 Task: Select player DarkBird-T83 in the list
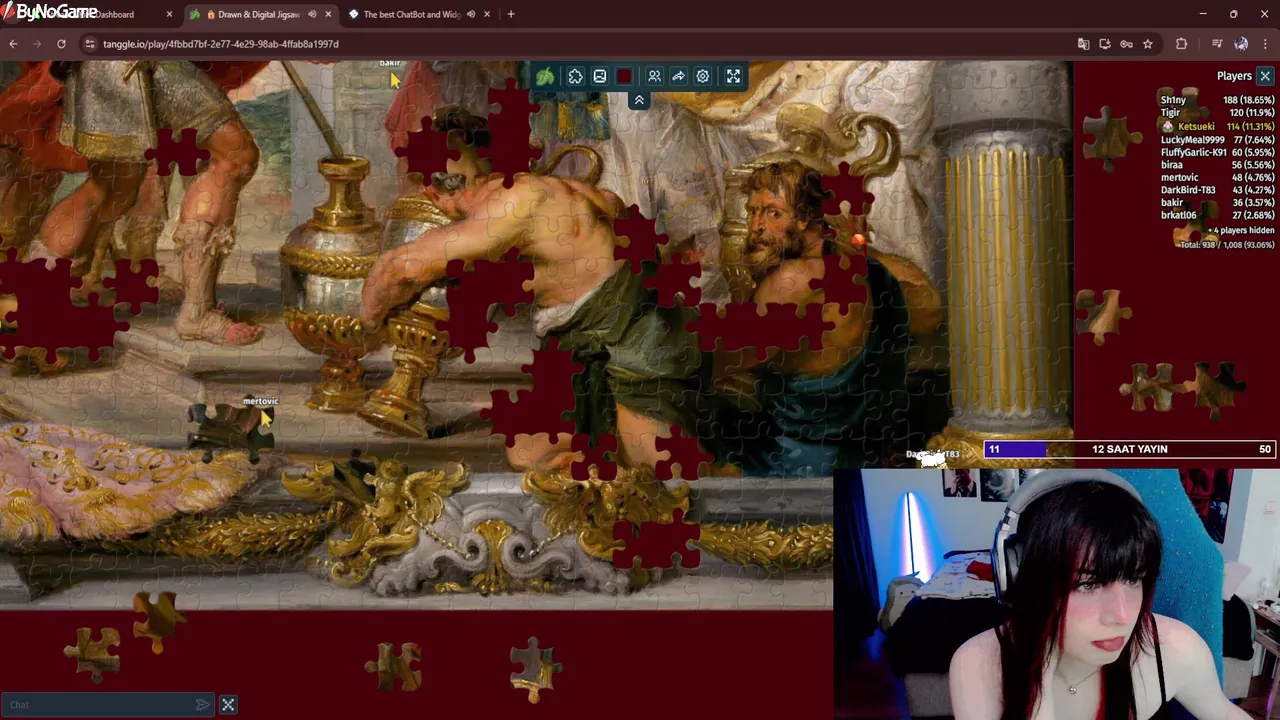(1217, 190)
